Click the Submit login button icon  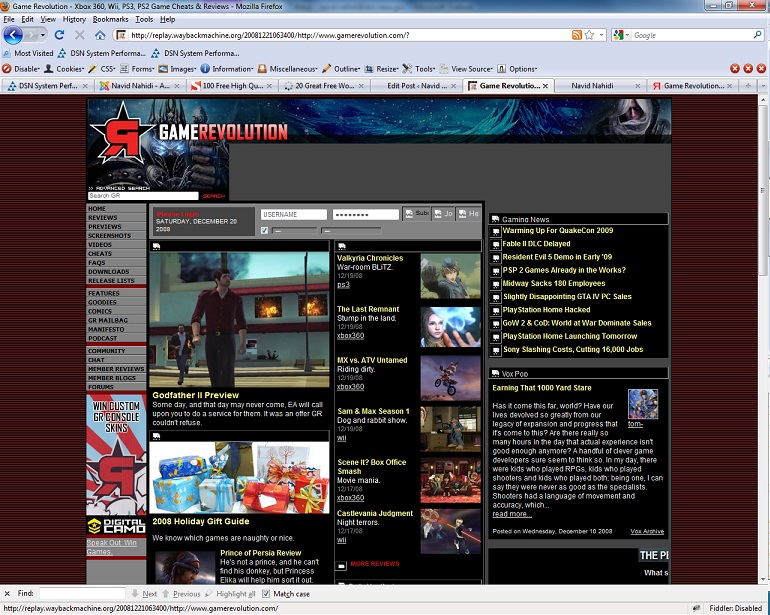tap(416, 214)
